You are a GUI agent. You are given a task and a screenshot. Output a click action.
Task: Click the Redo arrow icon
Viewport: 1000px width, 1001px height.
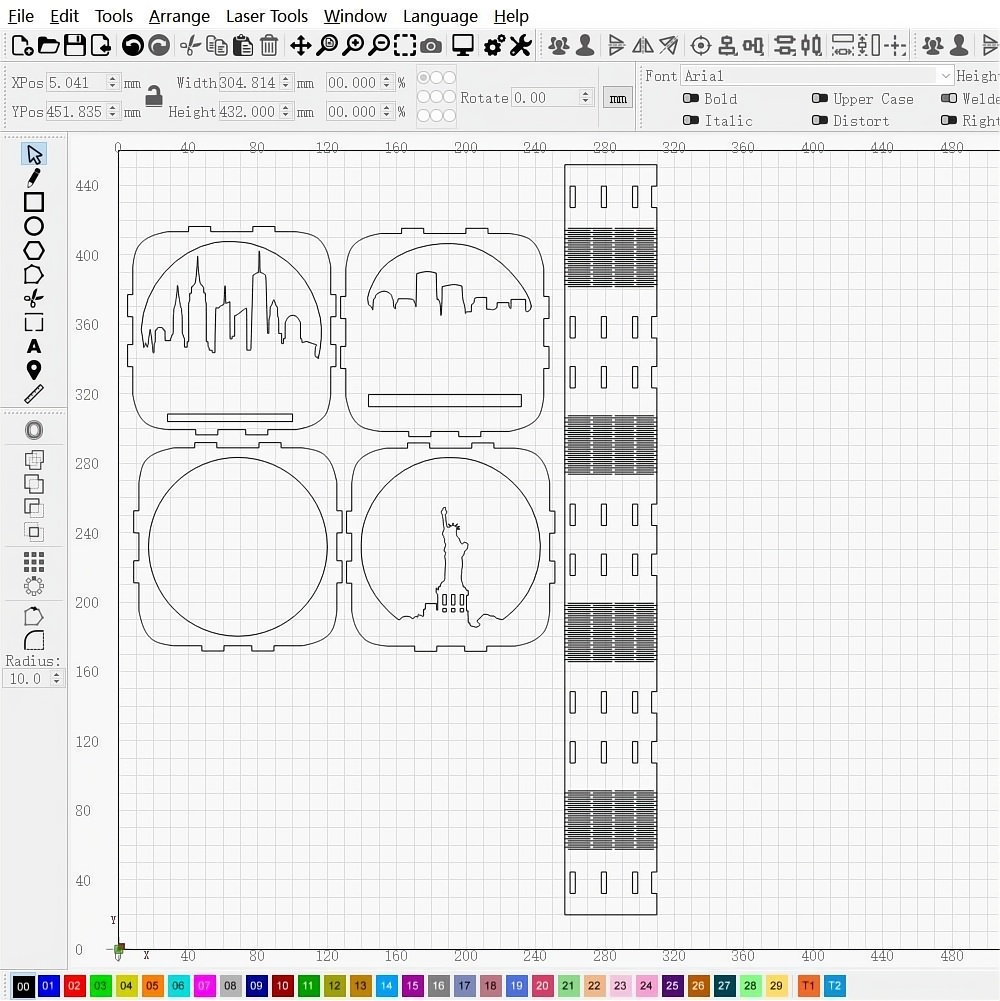pyautogui.click(x=159, y=45)
